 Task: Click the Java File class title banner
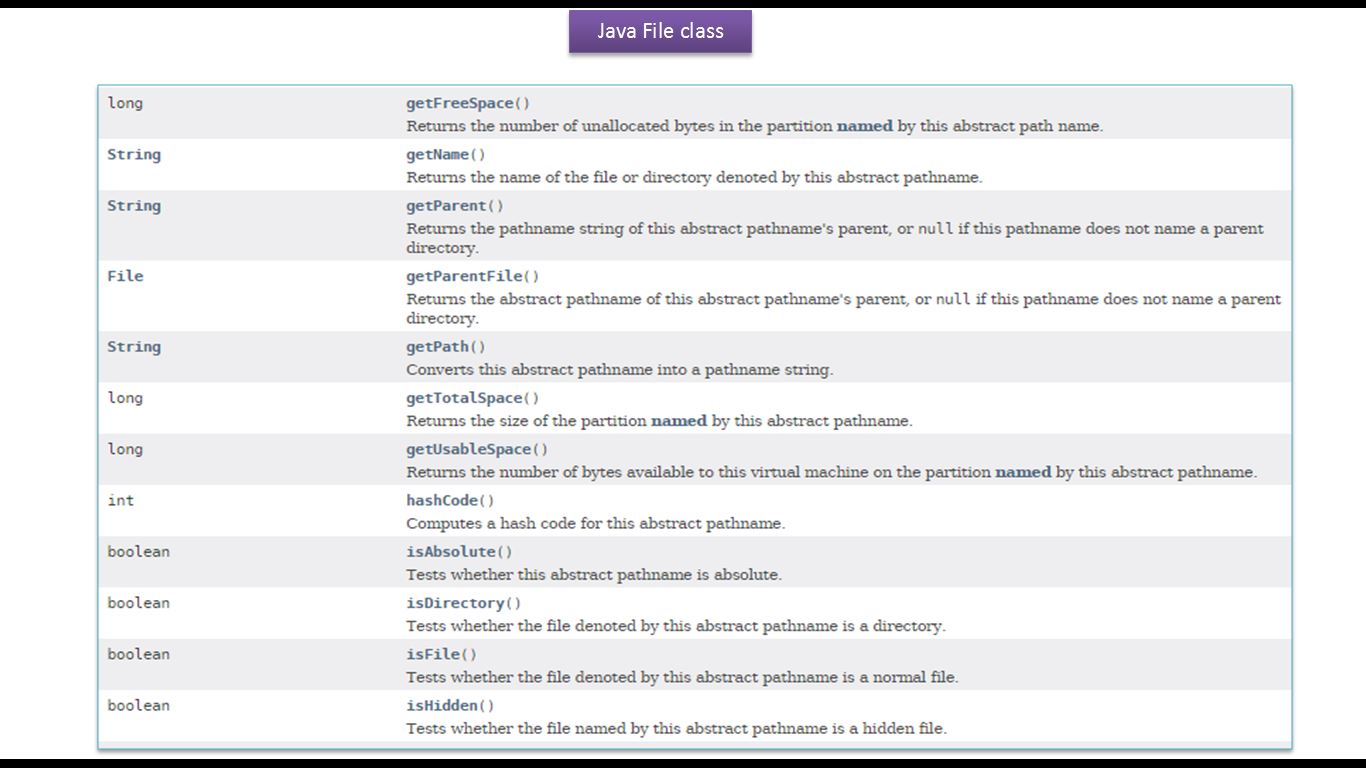click(x=660, y=31)
